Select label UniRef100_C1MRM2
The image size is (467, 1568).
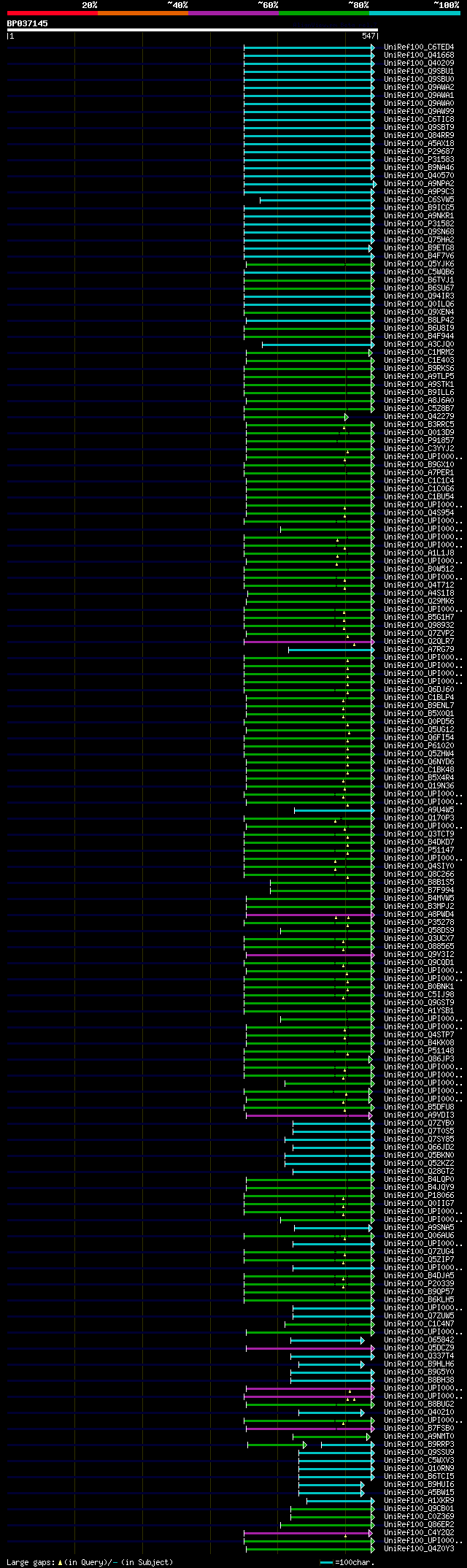419,352
